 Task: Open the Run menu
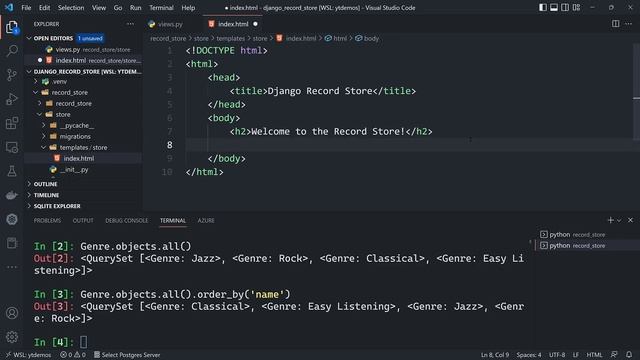coord(136,8)
